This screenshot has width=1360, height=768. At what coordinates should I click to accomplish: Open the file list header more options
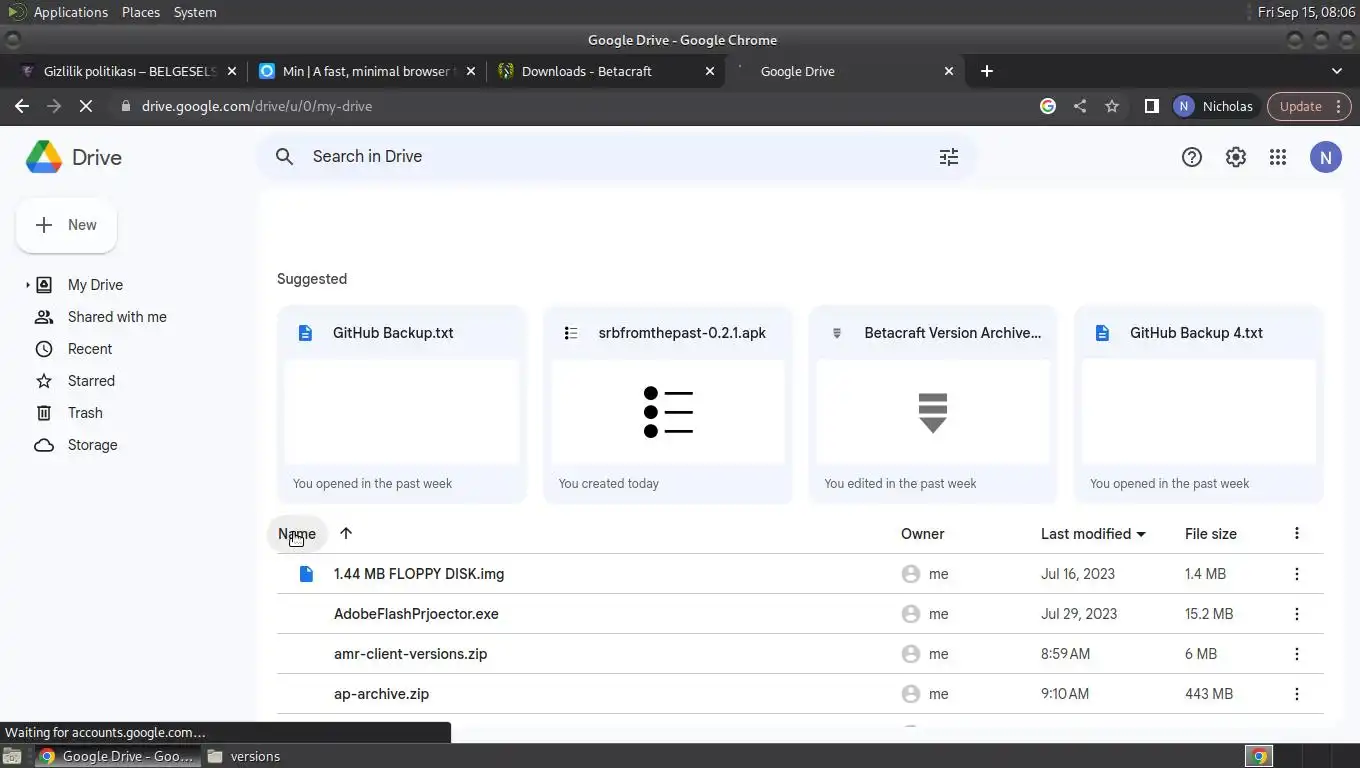pos(1297,534)
